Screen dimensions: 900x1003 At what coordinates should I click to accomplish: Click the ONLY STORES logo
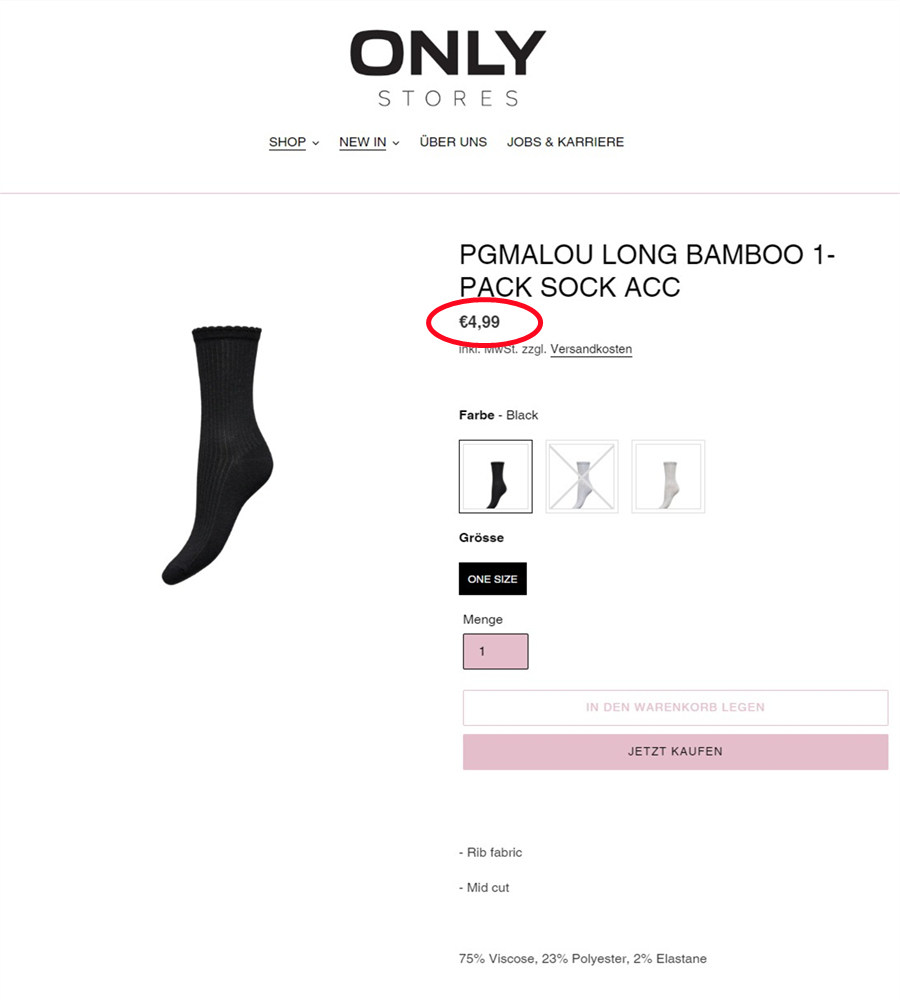448,68
